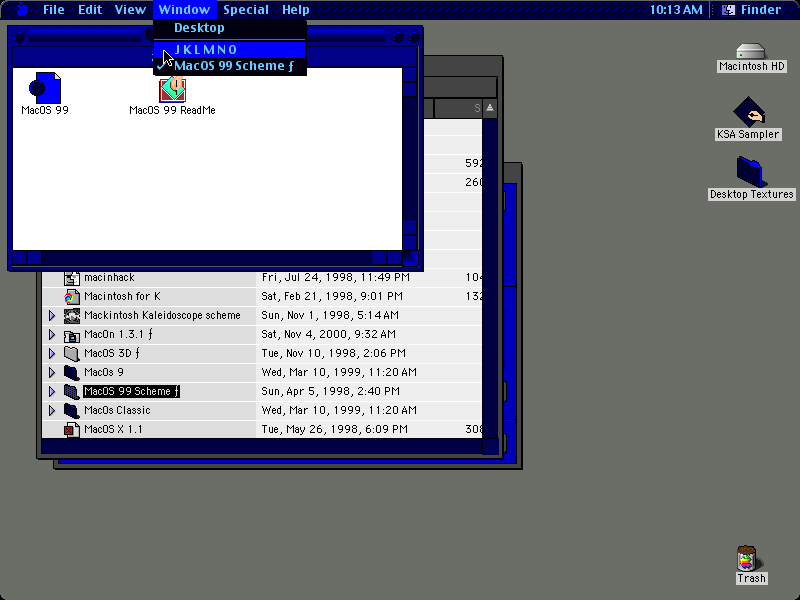
Task: Open the View menu
Action: coord(130,10)
